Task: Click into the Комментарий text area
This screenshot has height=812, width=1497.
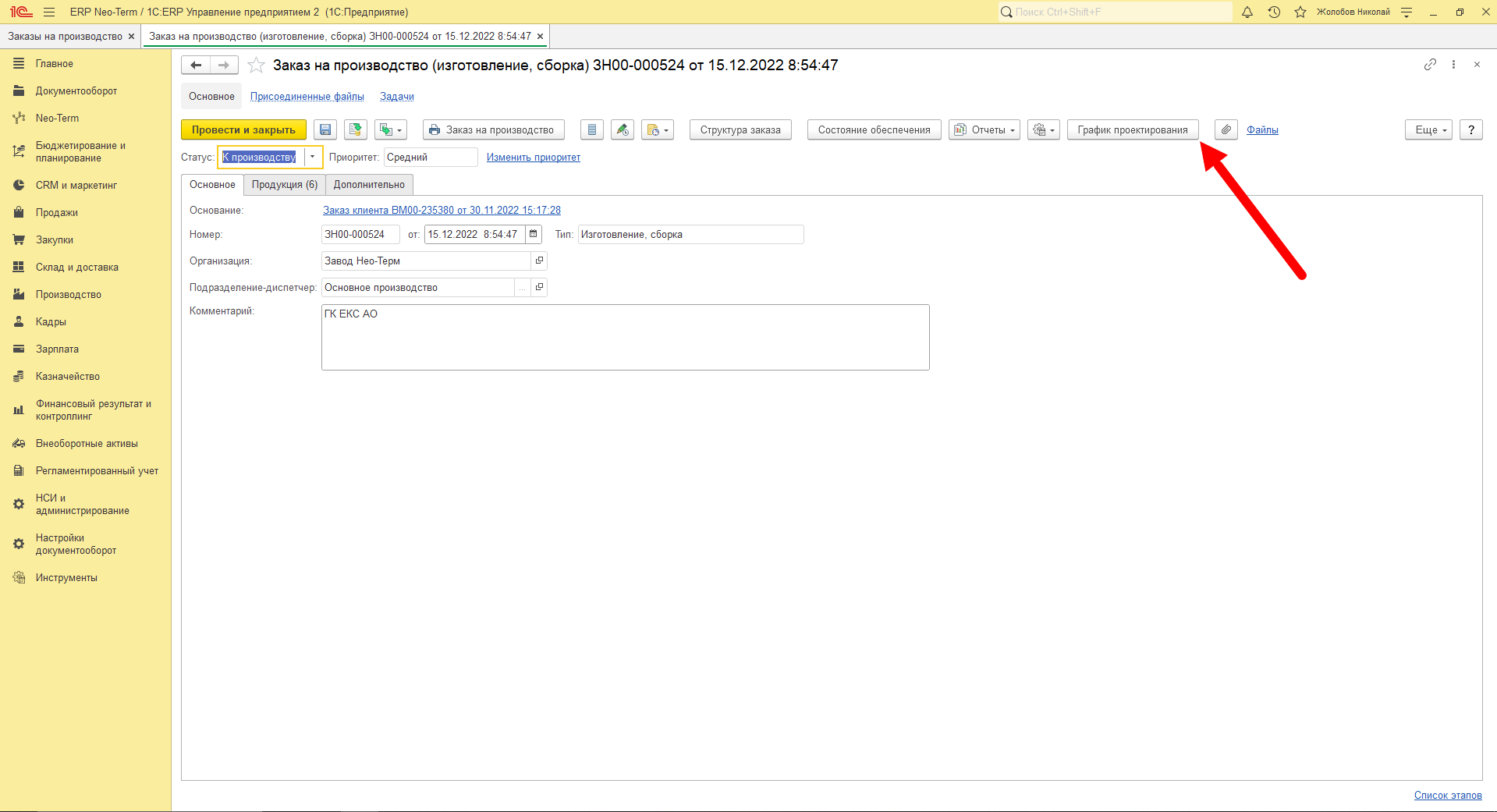Action: (x=626, y=337)
